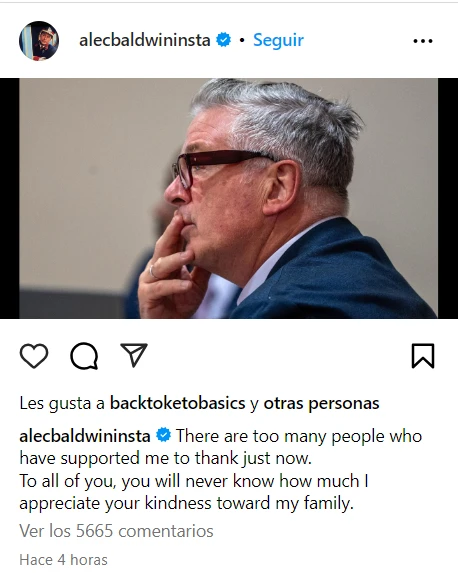Follow the account via Seguir

coord(278,40)
